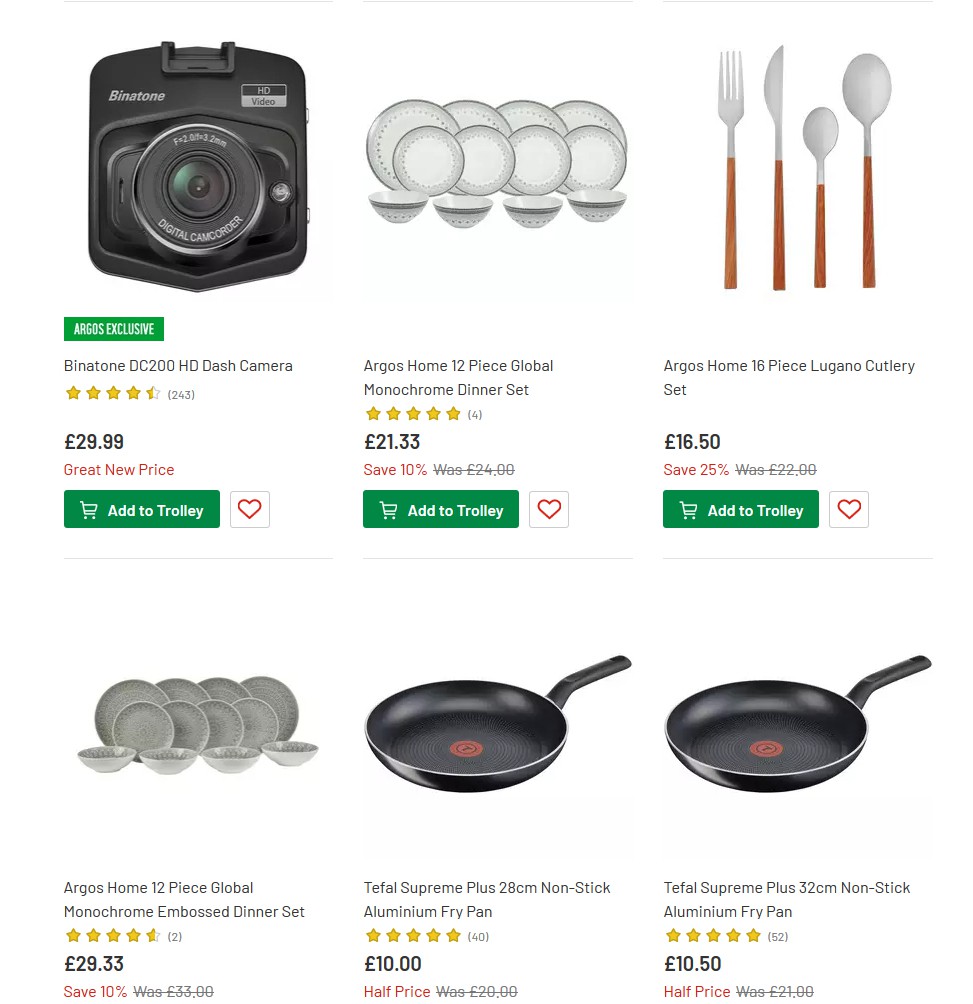
Task: Add Binatone DC200 Dash Camera to Trolley
Action: (141, 509)
